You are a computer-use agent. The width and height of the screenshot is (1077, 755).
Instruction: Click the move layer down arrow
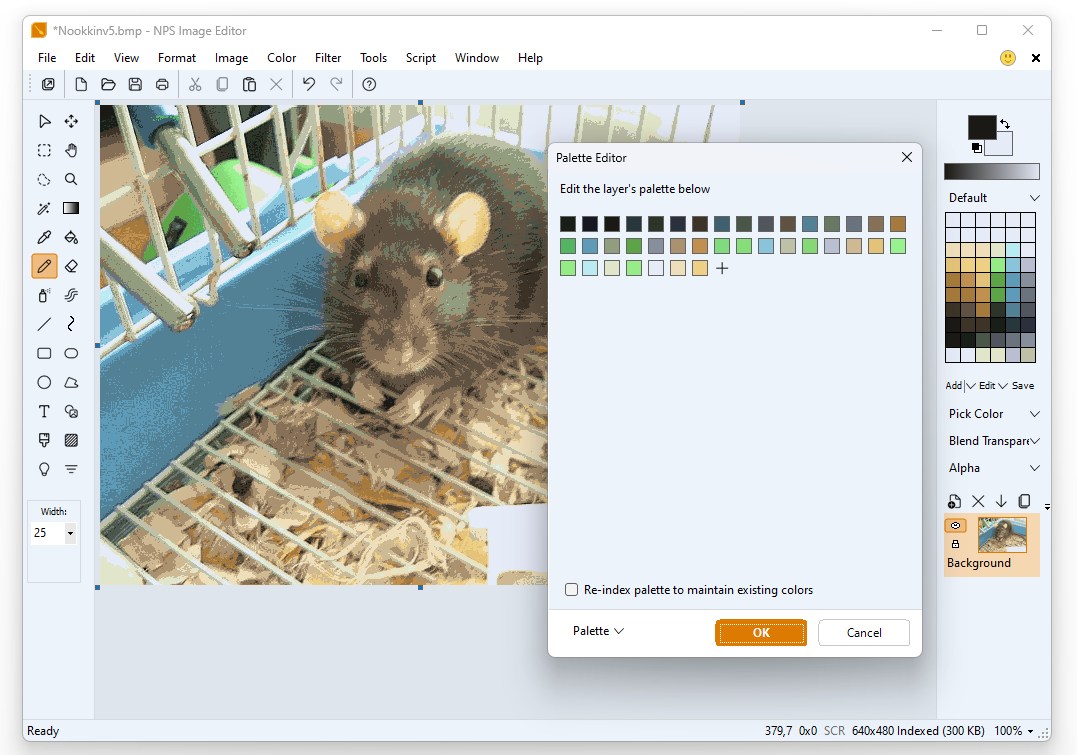[x=1001, y=502]
